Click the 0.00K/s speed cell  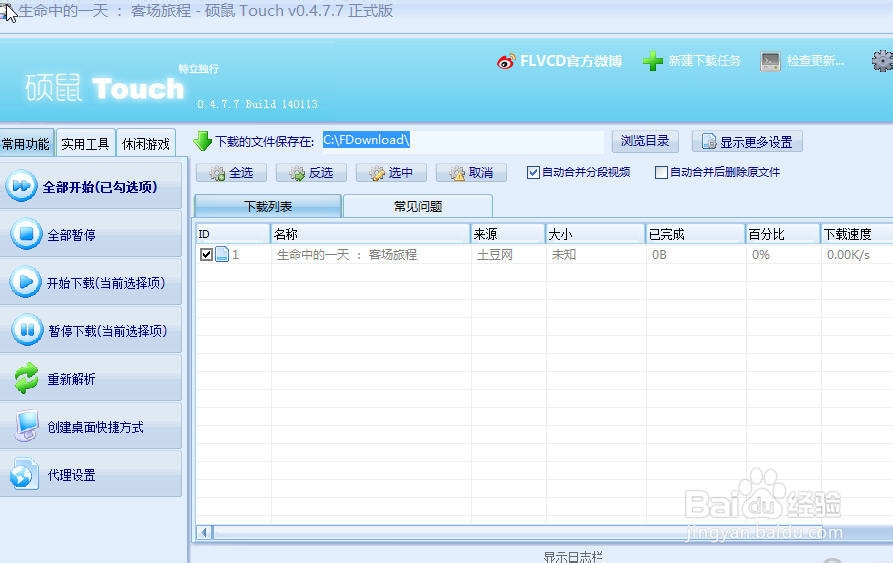pyautogui.click(x=849, y=255)
